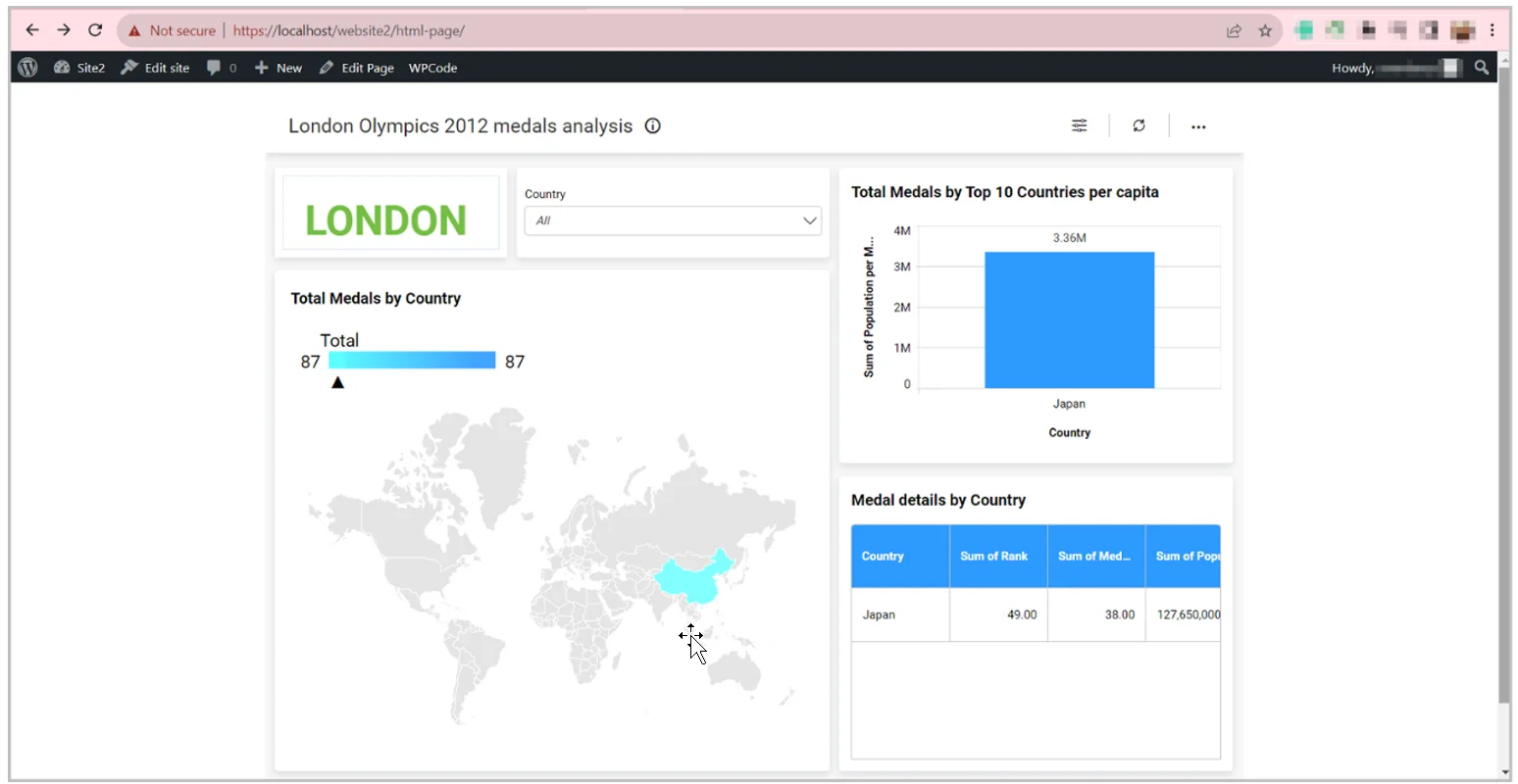Click the info icon beside dashboard title
Viewport: 1518px width, 784px height.
(x=653, y=125)
